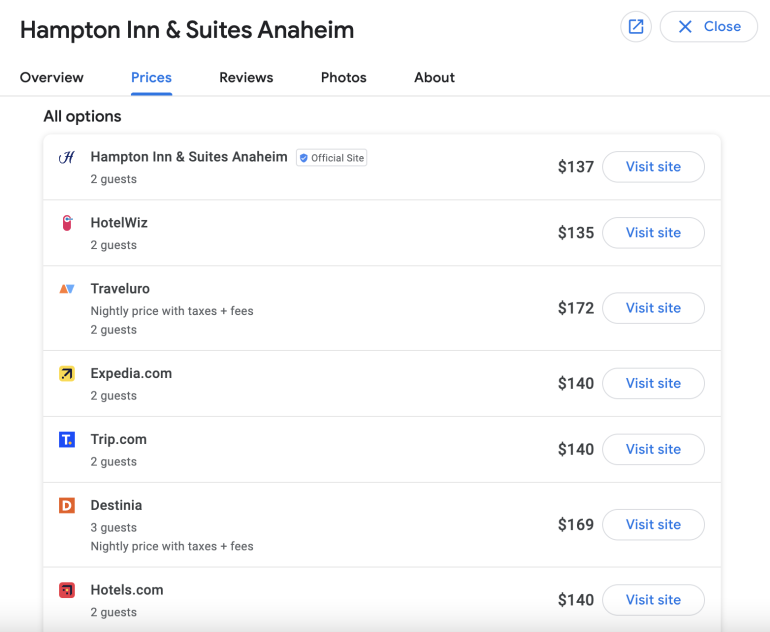Close the hotel details panel

point(708,27)
